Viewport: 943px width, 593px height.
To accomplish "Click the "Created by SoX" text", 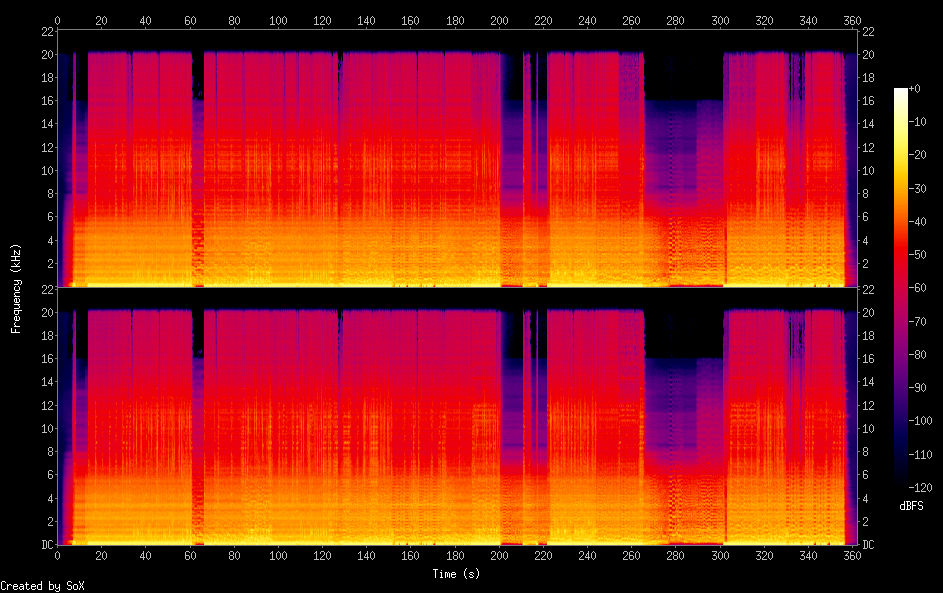I will click(x=42, y=586).
